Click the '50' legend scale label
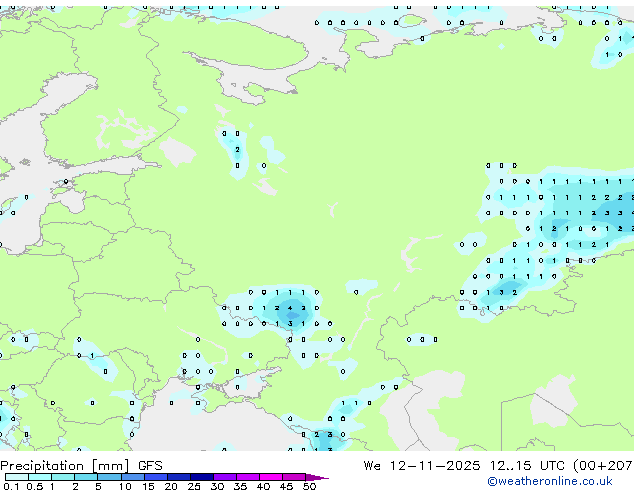This screenshot has width=634, height=490. [x=310, y=486]
